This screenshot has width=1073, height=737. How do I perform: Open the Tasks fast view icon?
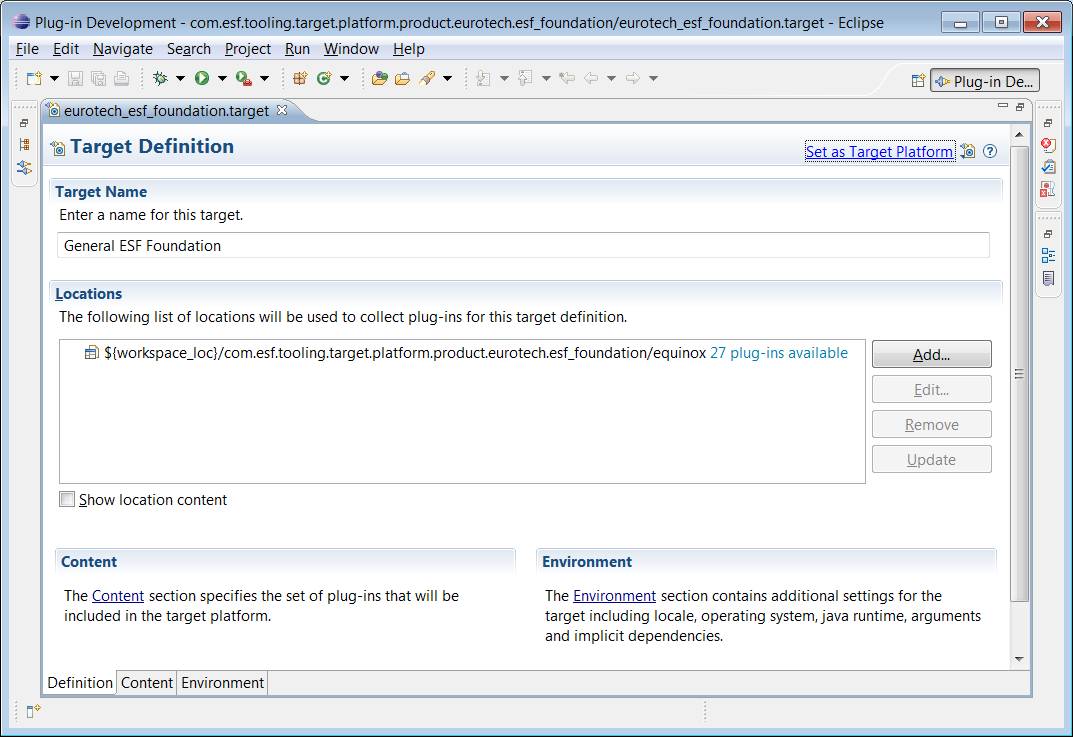coord(1048,166)
